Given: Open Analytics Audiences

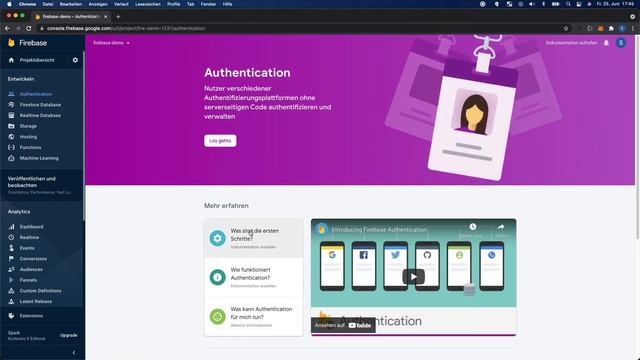Looking at the screenshot, I should click(x=31, y=269).
